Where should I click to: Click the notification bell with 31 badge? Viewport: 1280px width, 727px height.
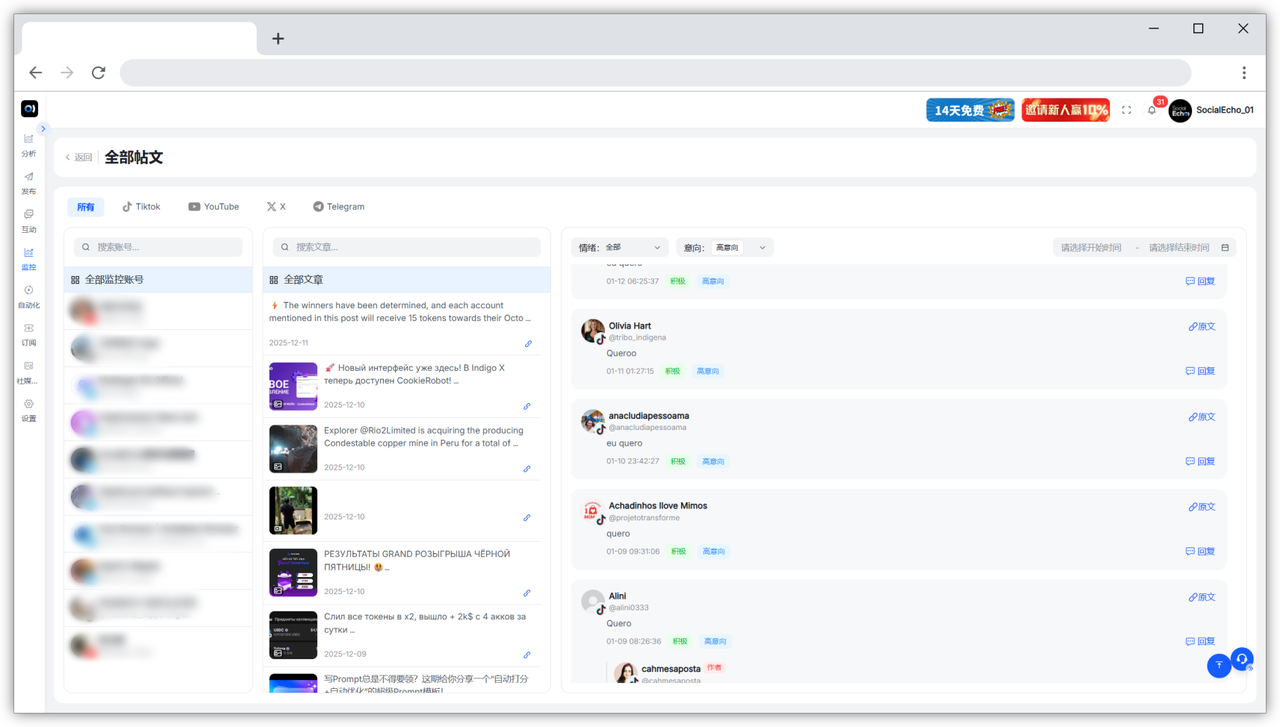tap(1152, 110)
